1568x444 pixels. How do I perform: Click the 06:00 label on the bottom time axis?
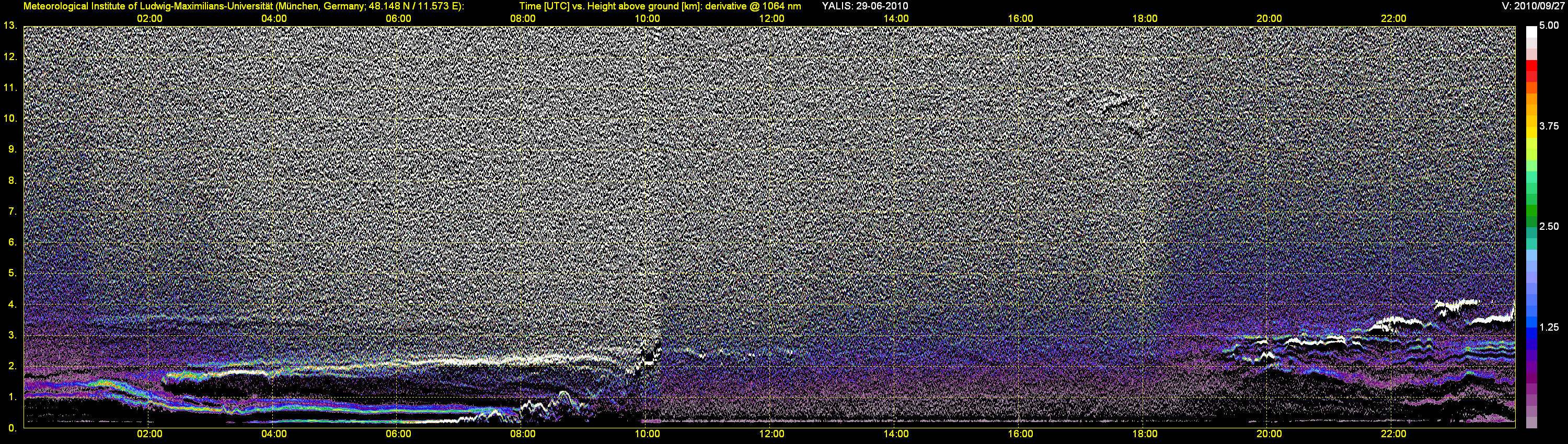[399, 434]
